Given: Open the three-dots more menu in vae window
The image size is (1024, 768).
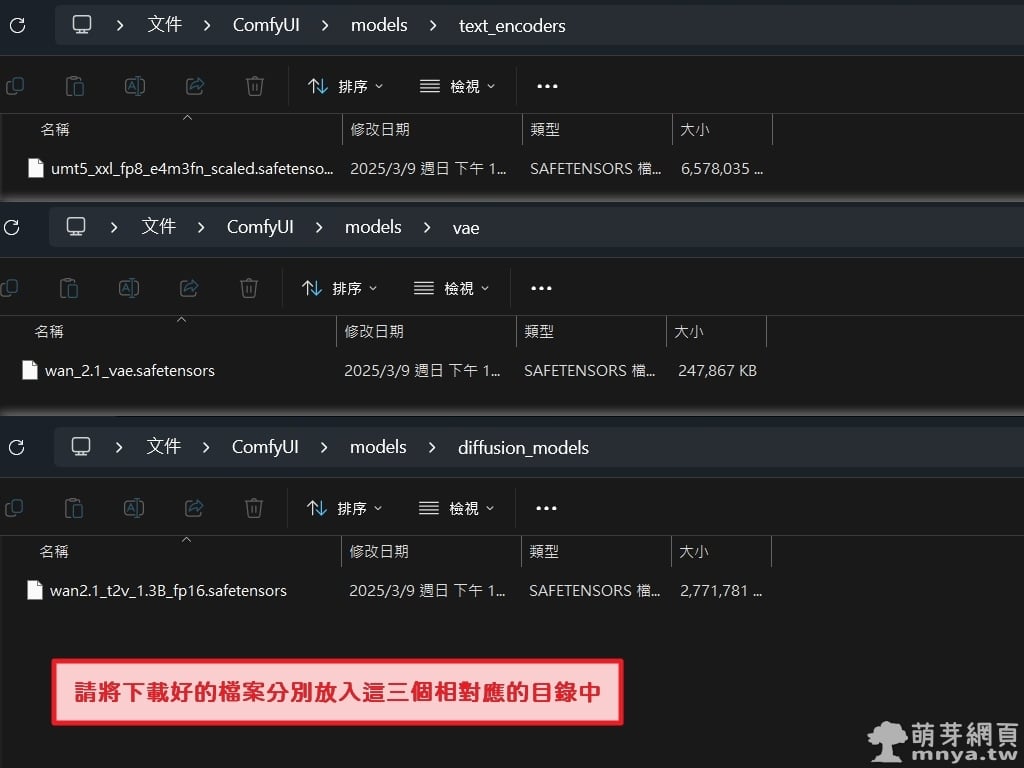Looking at the screenshot, I should click(541, 288).
